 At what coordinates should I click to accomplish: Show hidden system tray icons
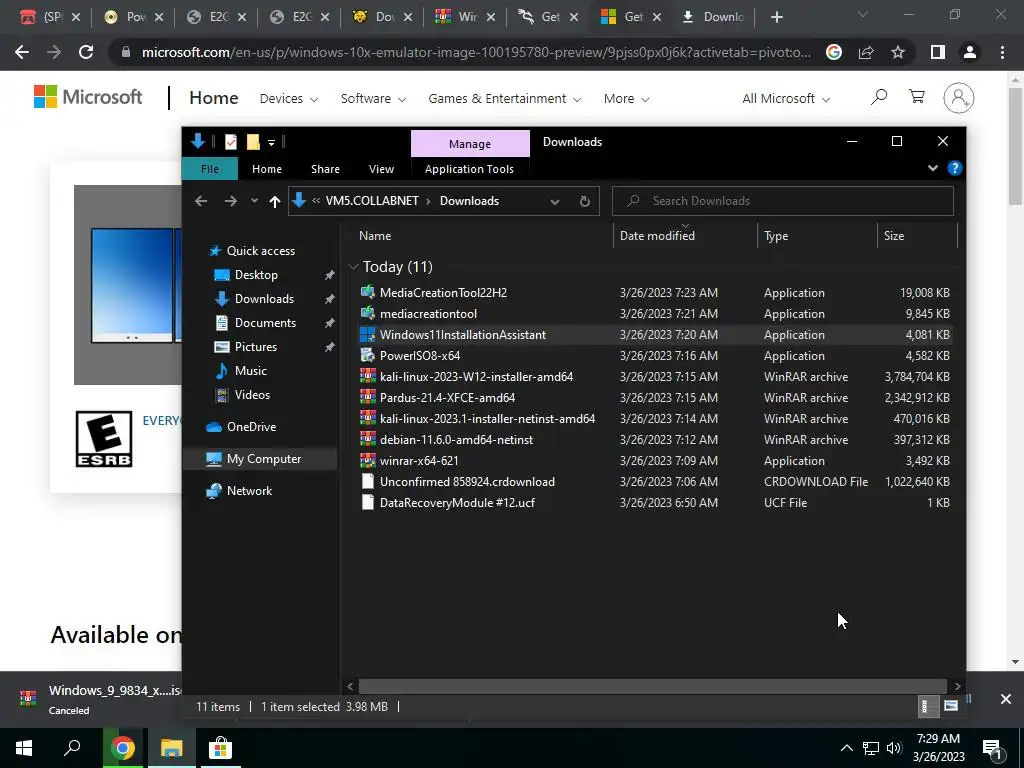coord(846,748)
